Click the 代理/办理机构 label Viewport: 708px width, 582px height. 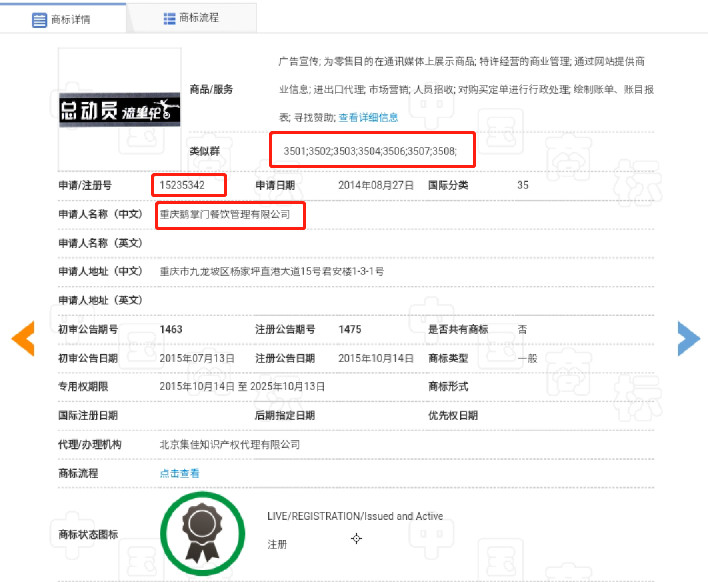click(90, 444)
